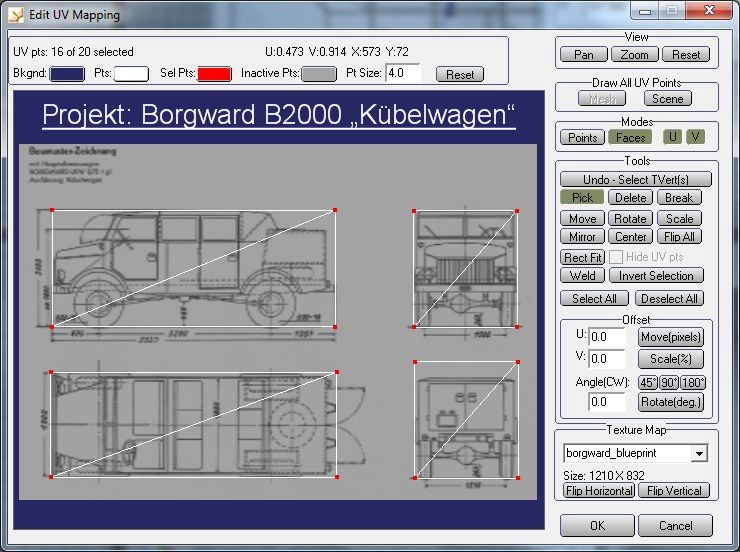This screenshot has width=740, height=552.
Task: Select the Rotate tool
Action: point(631,218)
